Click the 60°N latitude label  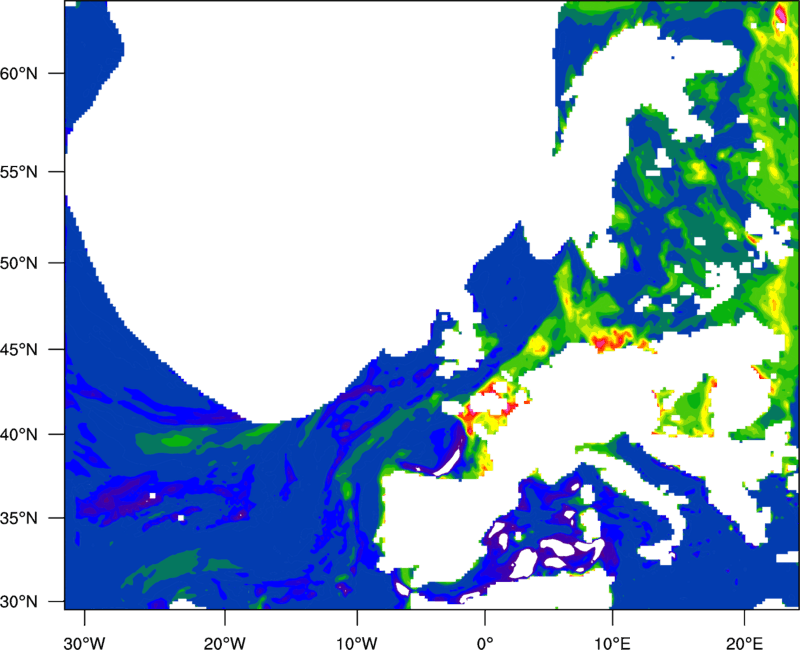(19, 73)
